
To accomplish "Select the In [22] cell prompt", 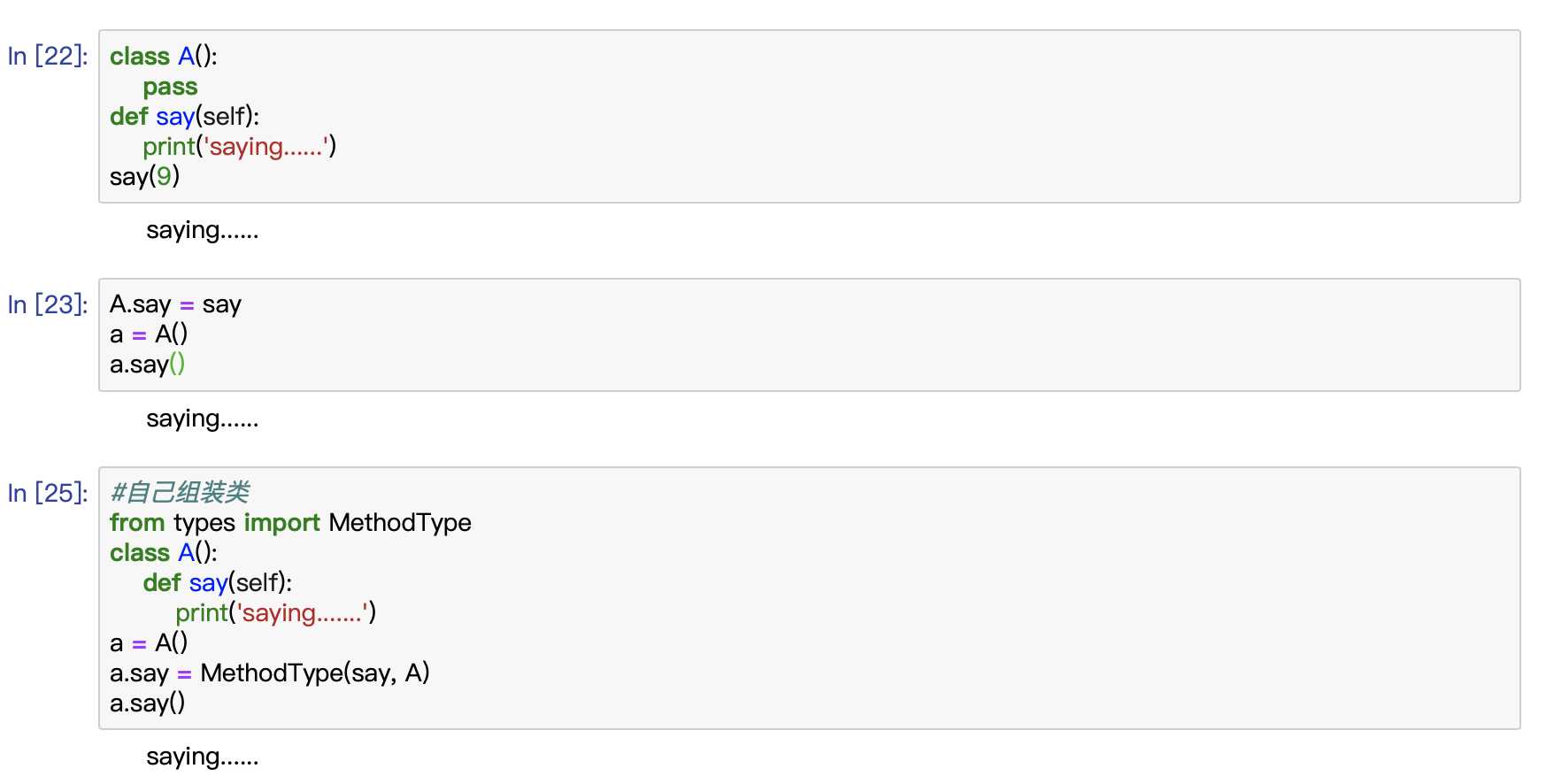I will click(x=48, y=56).
